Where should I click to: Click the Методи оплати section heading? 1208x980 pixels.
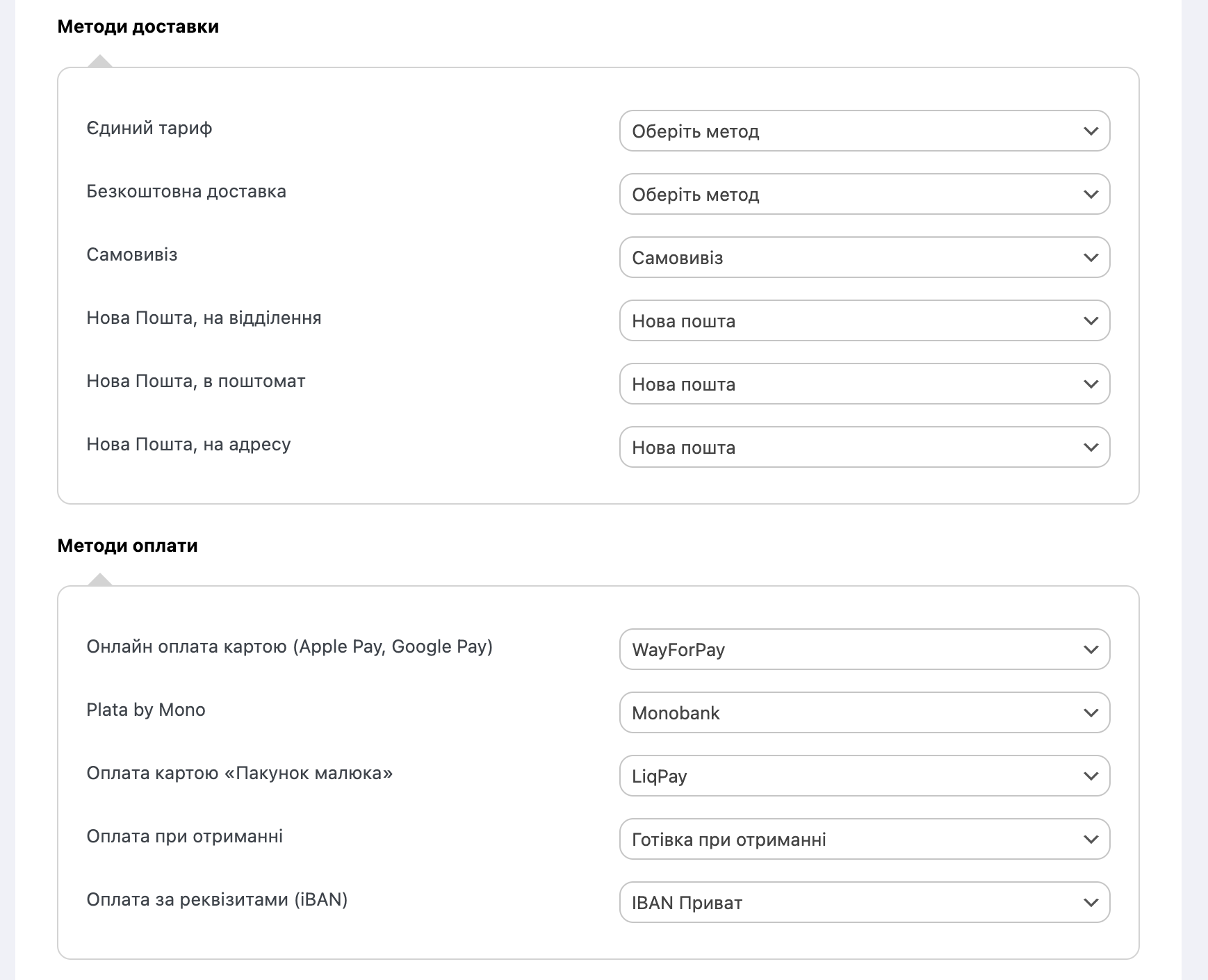(x=127, y=546)
